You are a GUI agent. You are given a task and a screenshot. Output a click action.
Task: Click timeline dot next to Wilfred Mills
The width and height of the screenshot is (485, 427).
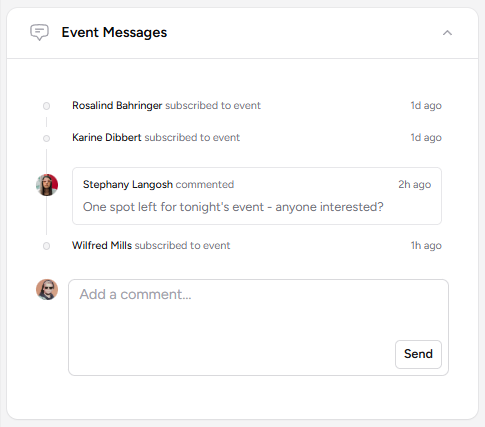[x=46, y=246]
